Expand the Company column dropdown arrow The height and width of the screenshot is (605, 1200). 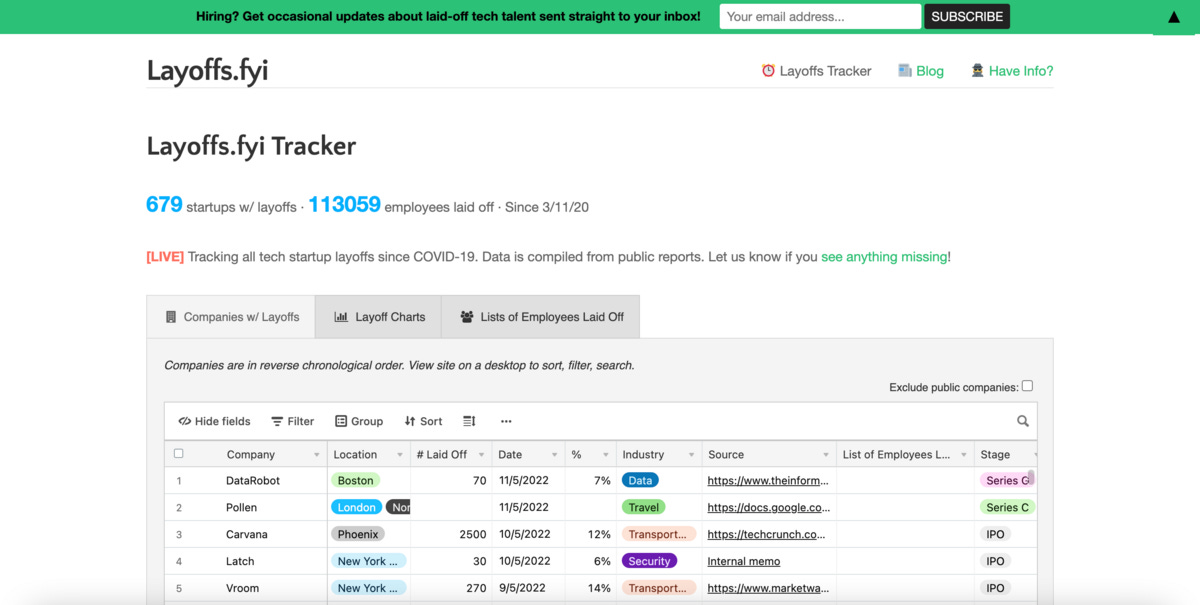[x=317, y=455]
